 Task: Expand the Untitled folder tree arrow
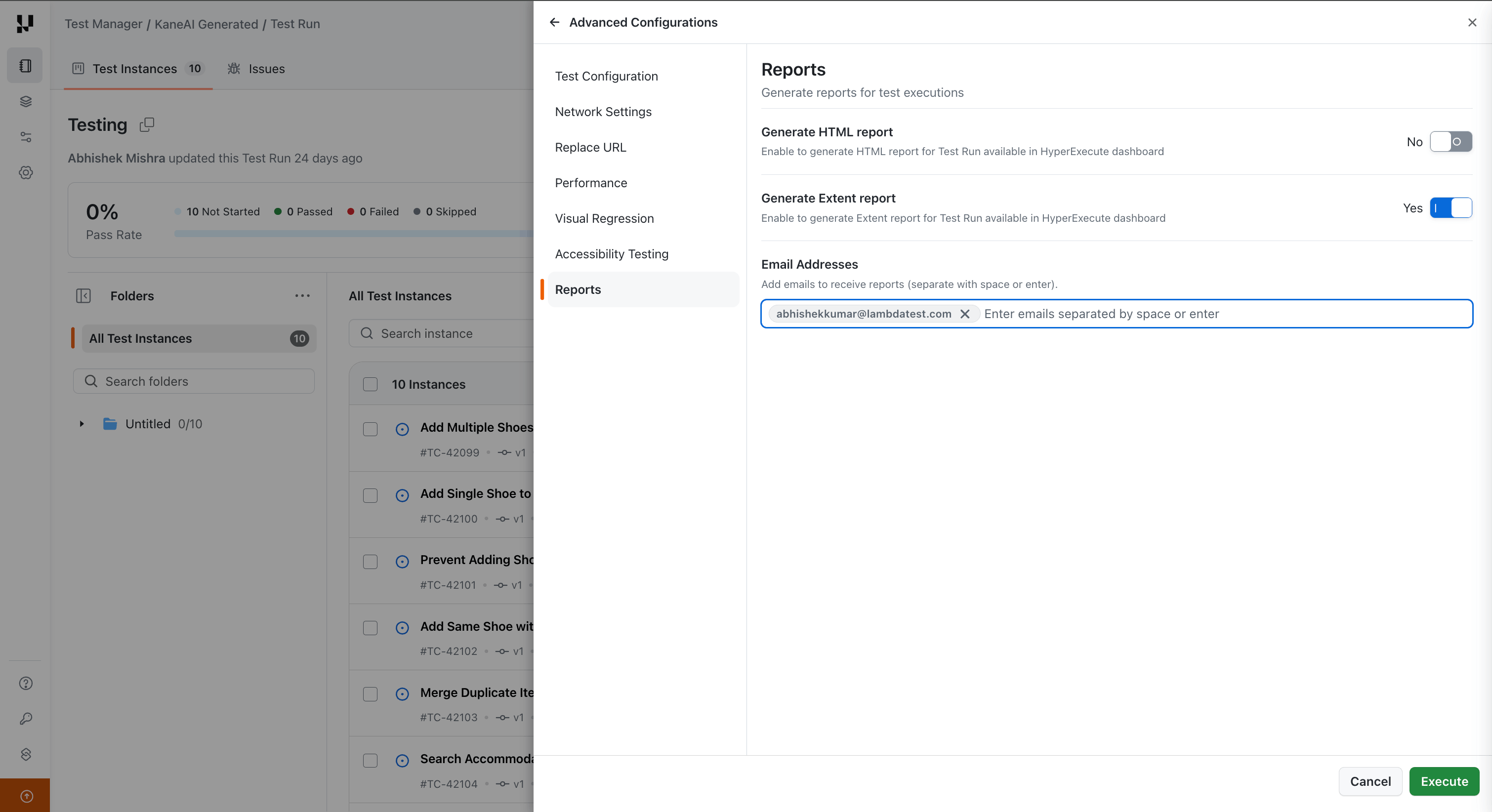pyautogui.click(x=82, y=424)
